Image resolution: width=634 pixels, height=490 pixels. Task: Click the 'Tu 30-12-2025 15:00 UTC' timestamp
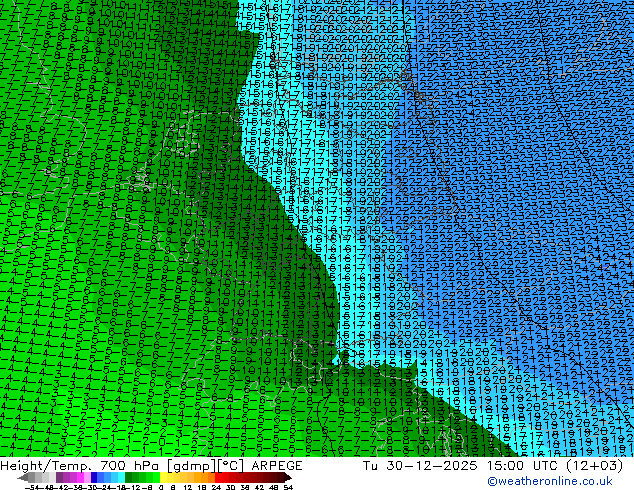coord(461,466)
